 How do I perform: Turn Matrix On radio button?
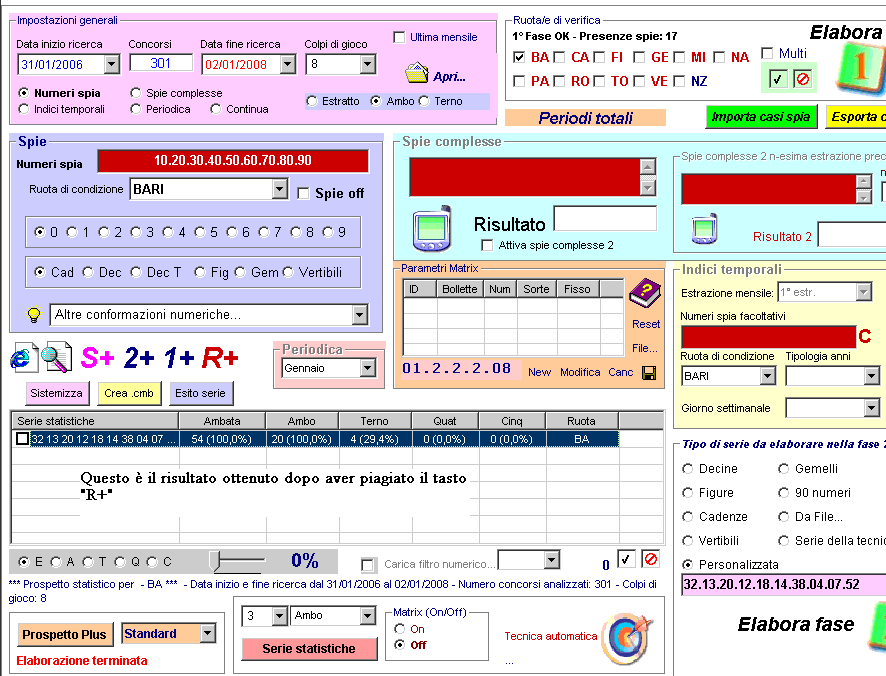tap(400, 629)
